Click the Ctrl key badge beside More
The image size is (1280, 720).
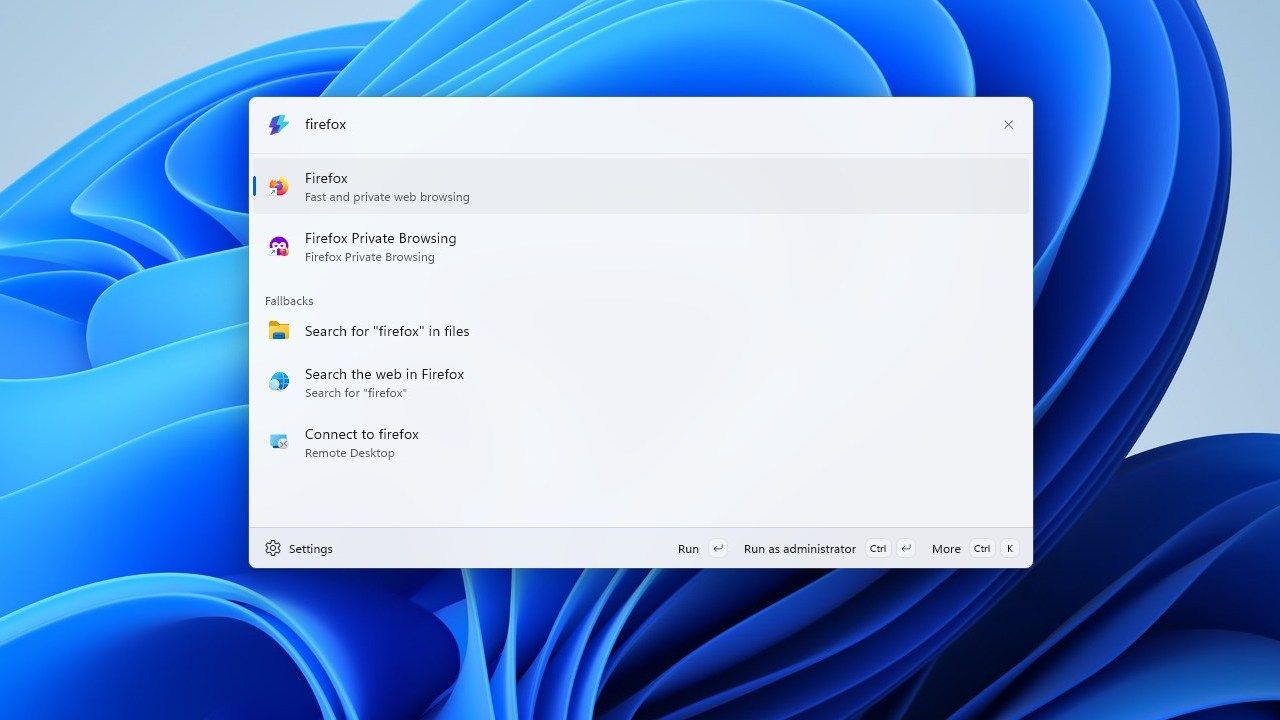point(982,548)
